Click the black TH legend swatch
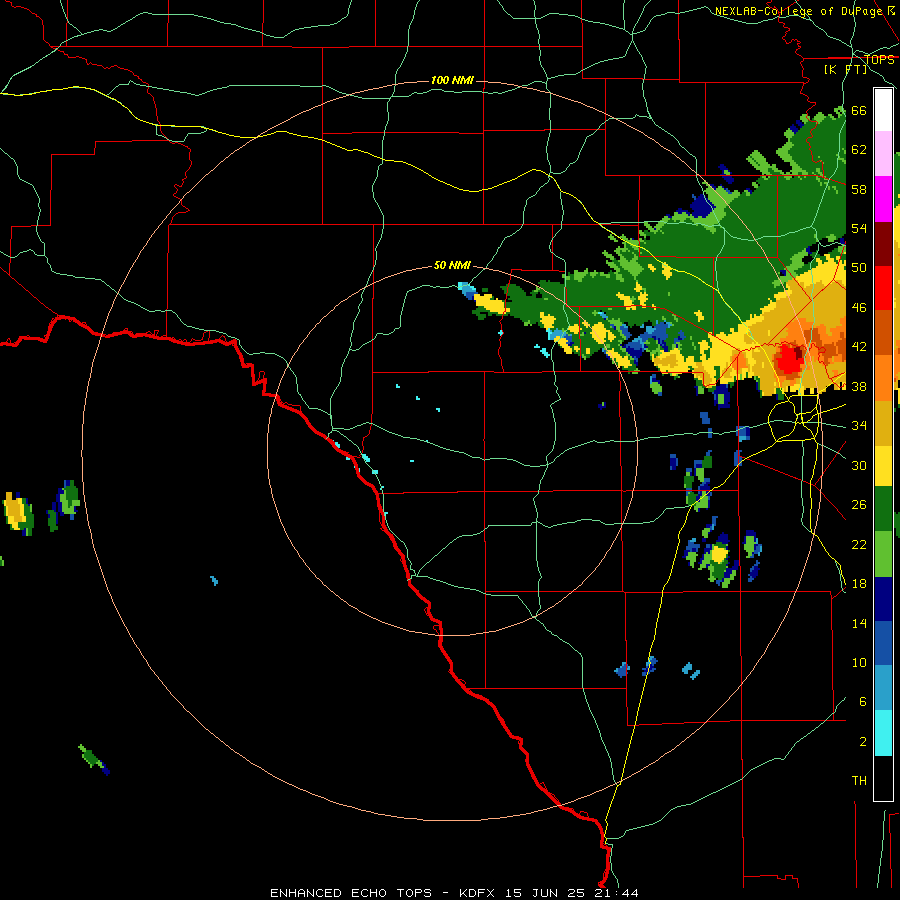900x900 pixels. coord(883,778)
